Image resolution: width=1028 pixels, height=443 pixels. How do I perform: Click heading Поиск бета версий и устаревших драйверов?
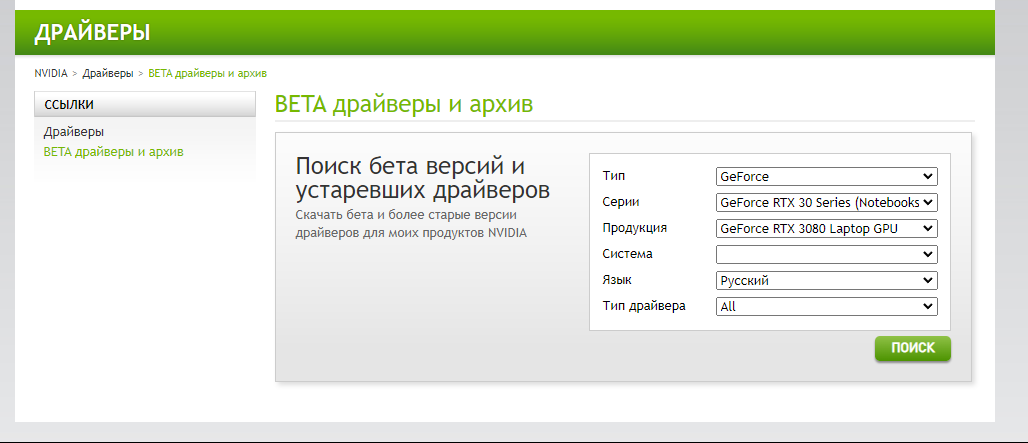tap(423, 178)
